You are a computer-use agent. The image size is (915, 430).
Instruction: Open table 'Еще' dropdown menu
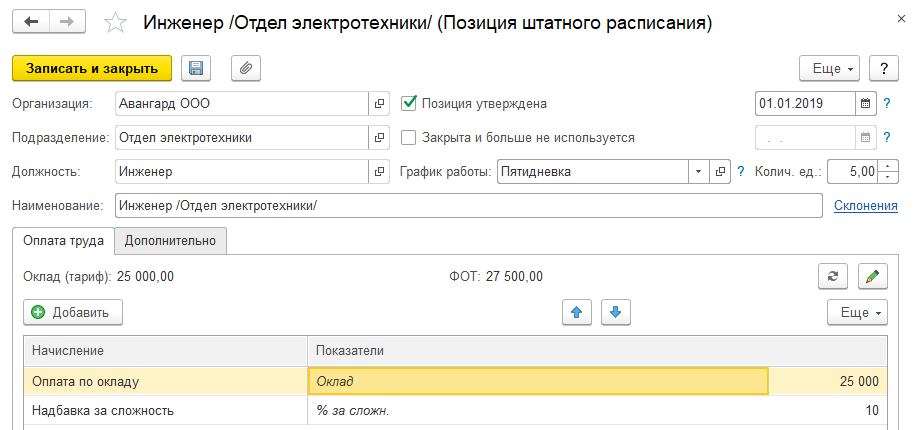click(857, 312)
